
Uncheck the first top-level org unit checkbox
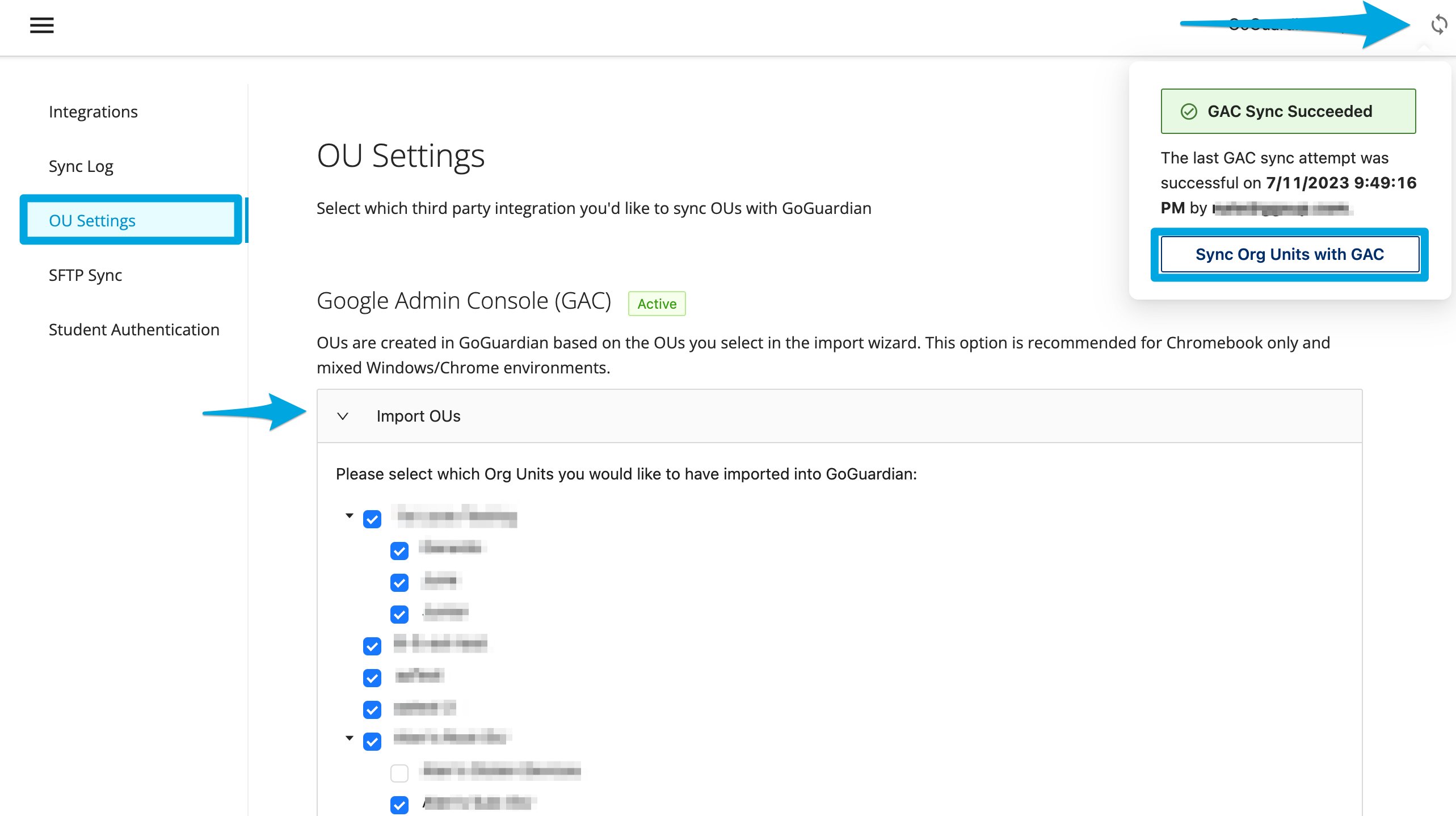point(372,519)
